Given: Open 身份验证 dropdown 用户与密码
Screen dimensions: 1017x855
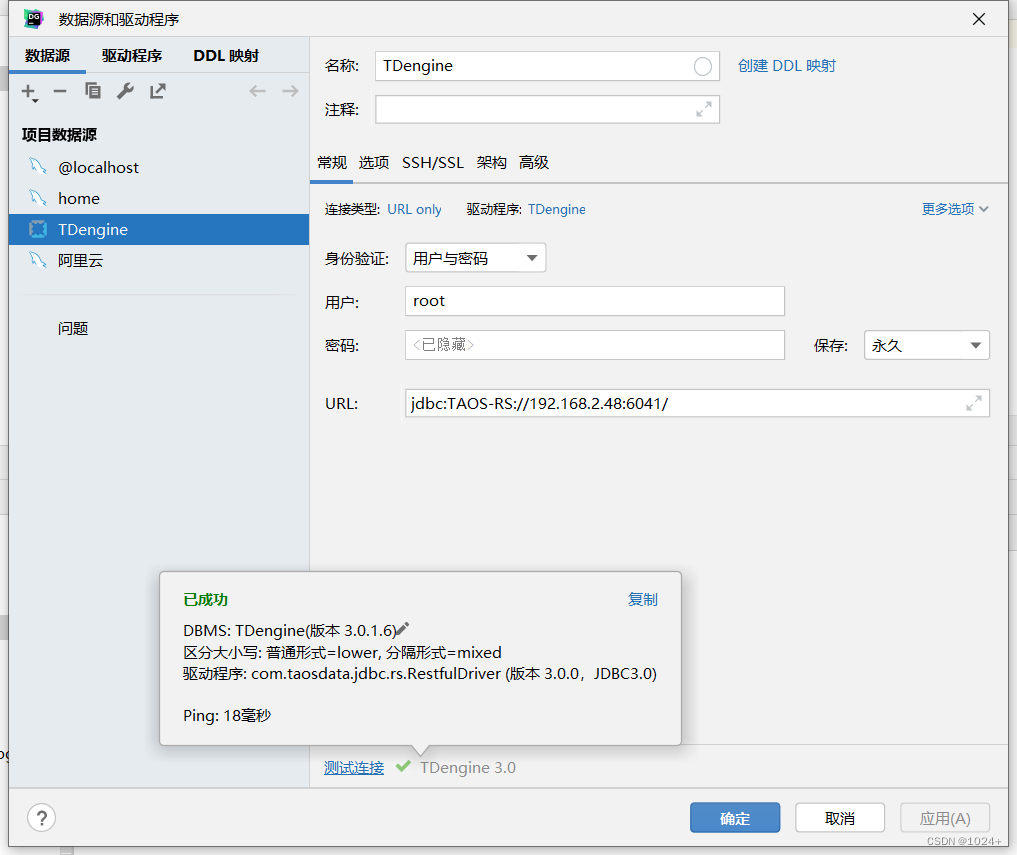Looking at the screenshot, I should [x=475, y=258].
